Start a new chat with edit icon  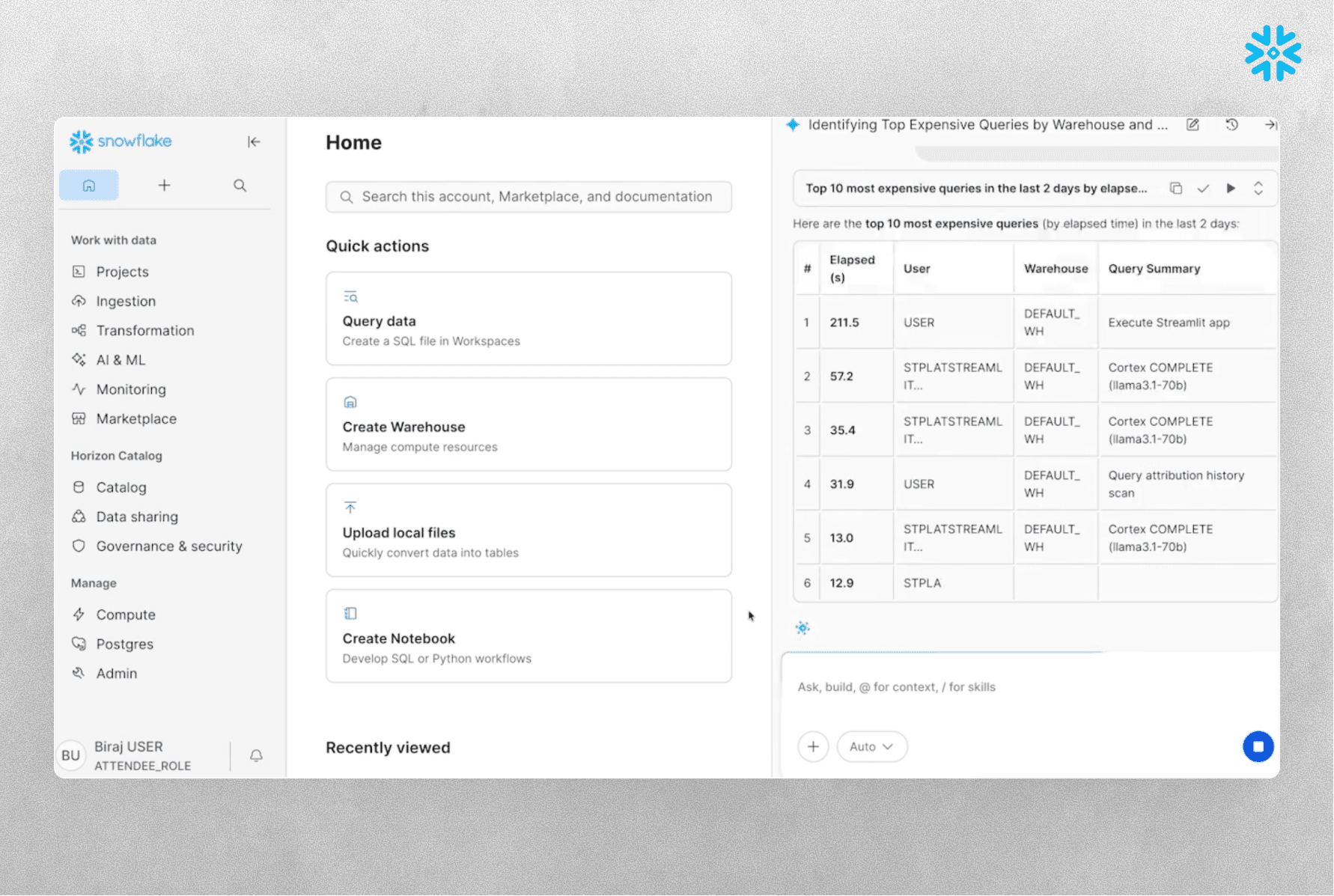tap(1193, 125)
